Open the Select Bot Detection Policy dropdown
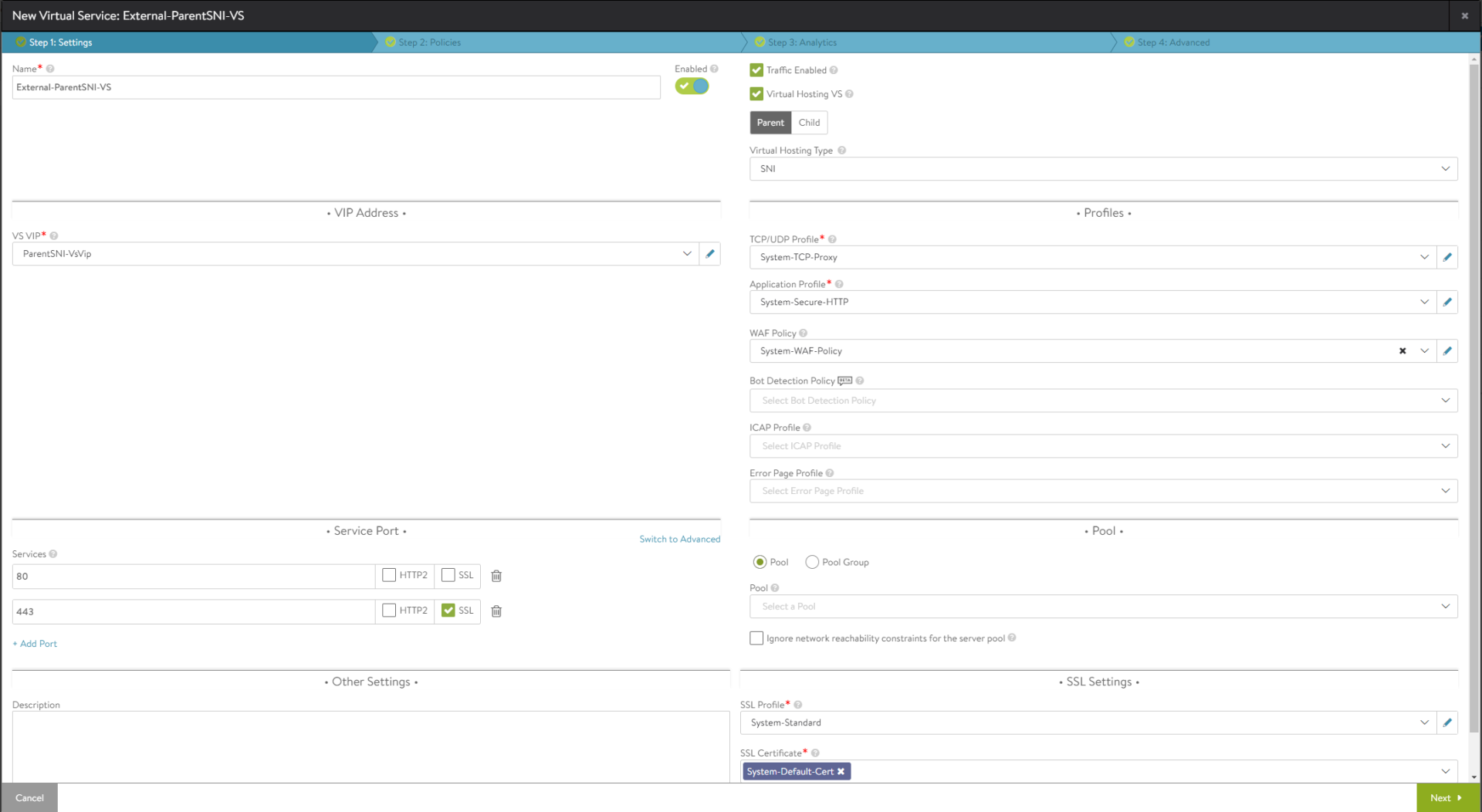1482x812 pixels. [x=1104, y=400]
